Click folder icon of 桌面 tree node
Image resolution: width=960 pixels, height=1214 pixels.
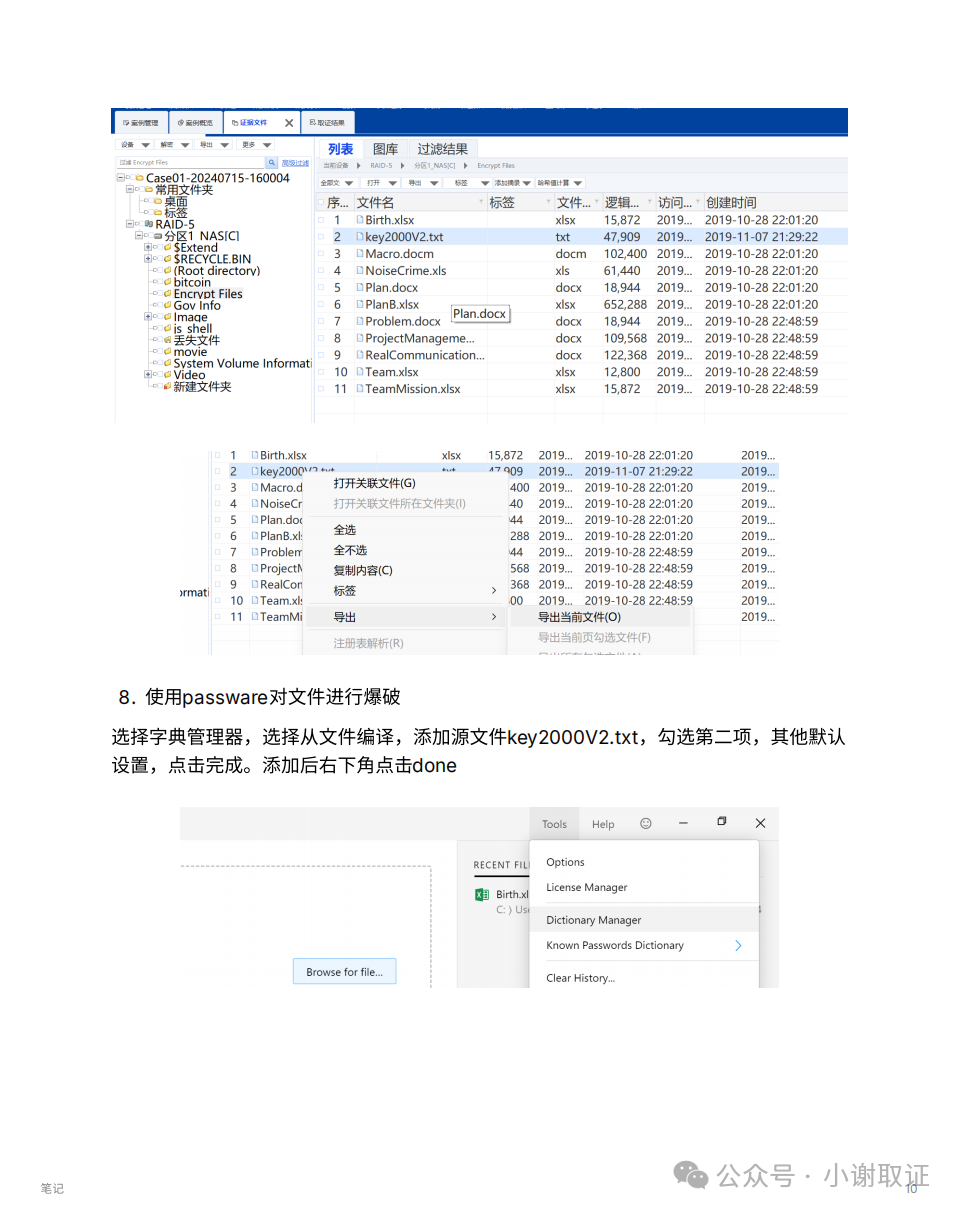coord(158,201)
